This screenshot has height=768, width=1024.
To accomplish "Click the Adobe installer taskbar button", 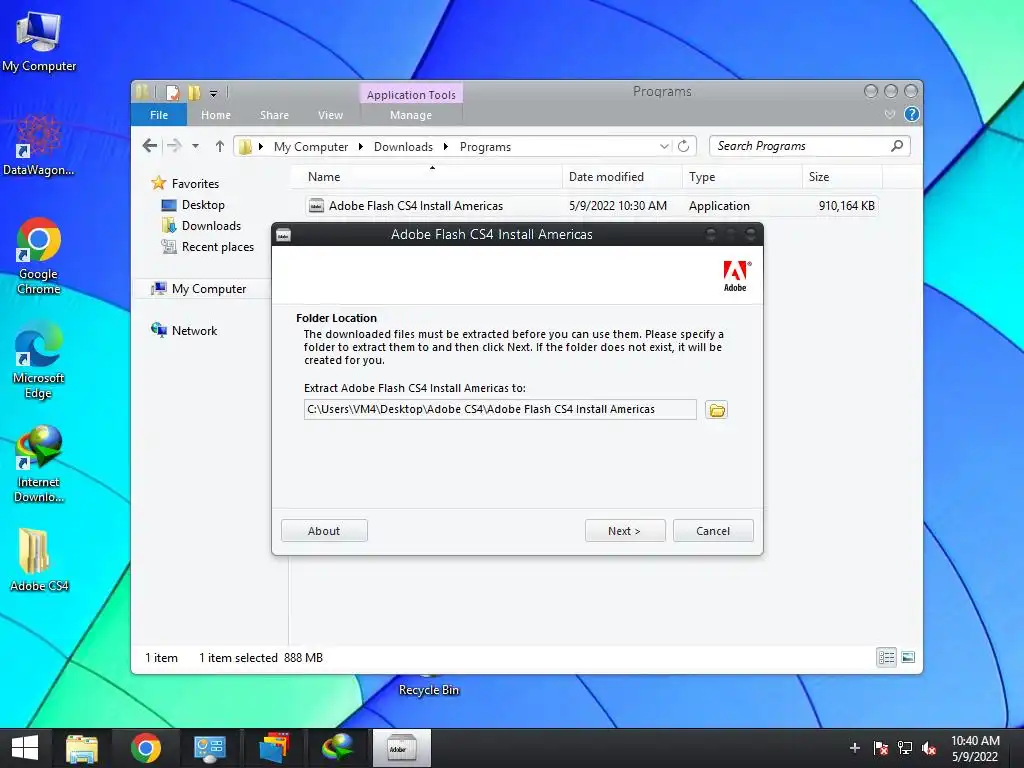I will pos(402,748).
